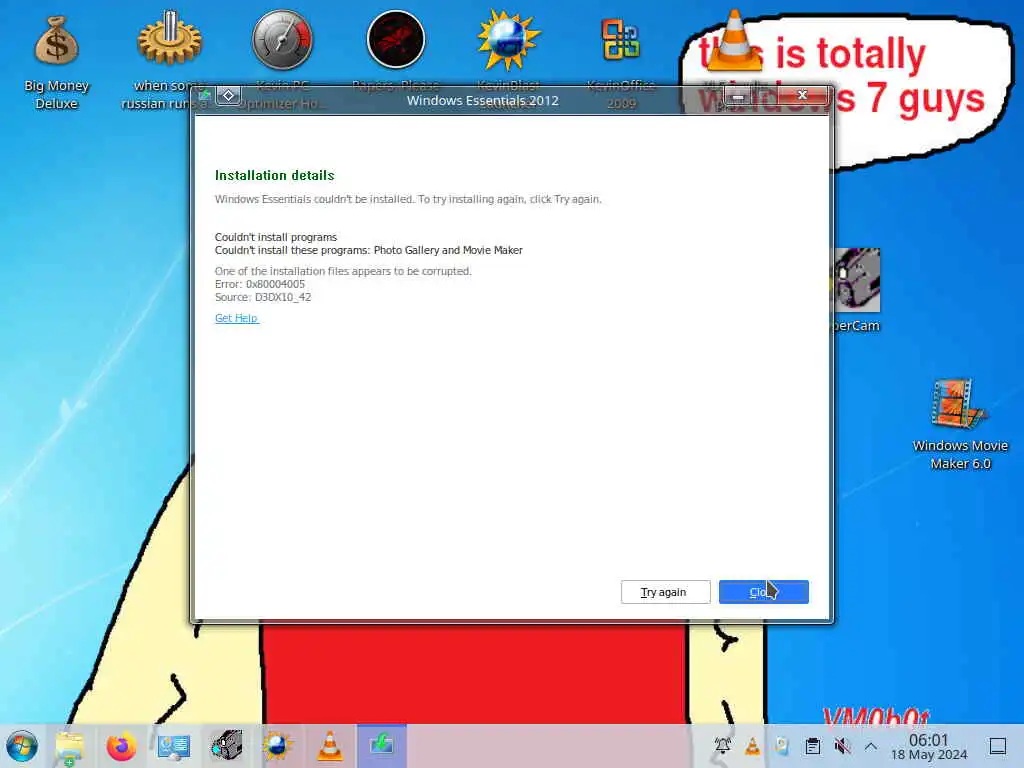Launch Firefox from the taskbar

(x=121, y=746)
